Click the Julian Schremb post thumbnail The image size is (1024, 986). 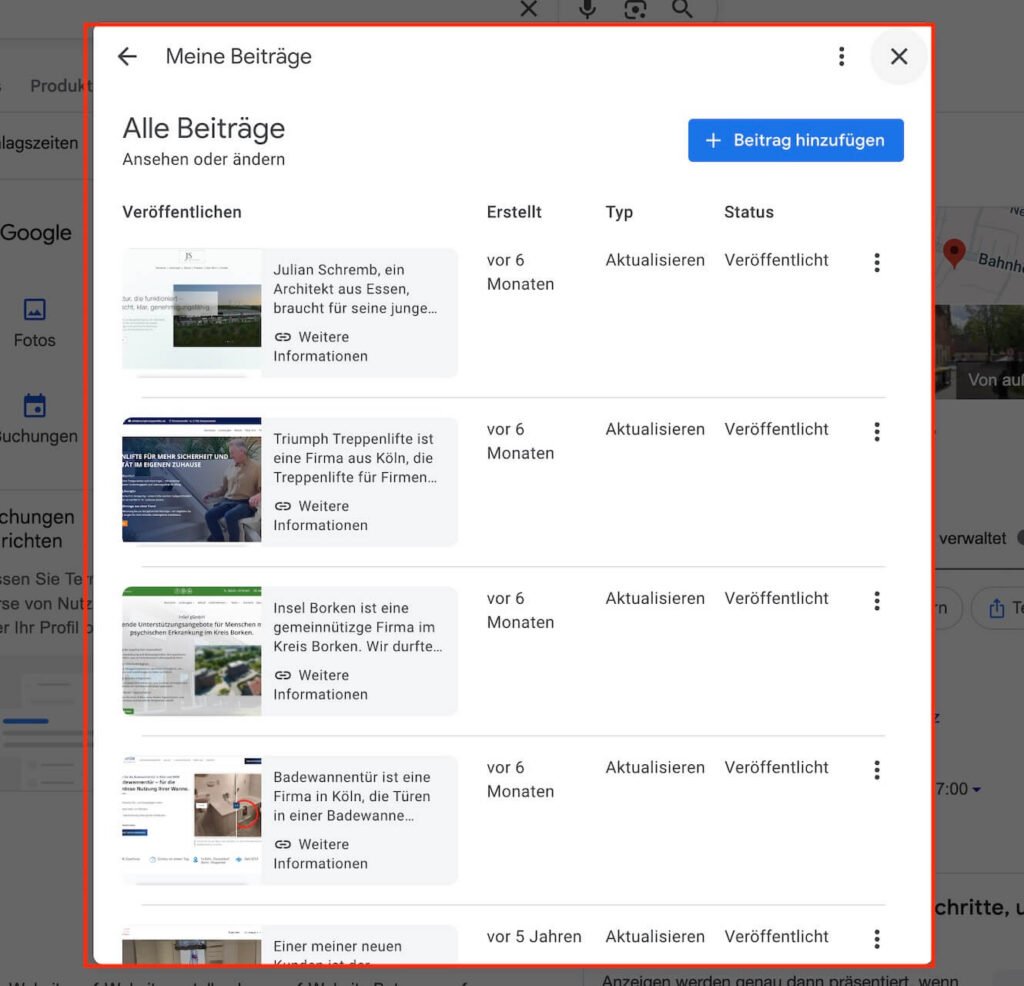[191, 313]
